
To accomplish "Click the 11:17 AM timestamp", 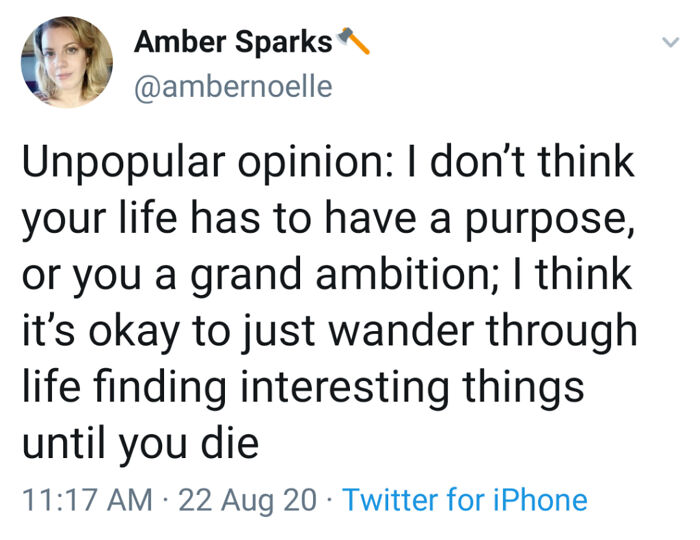I will click(88, 499).
